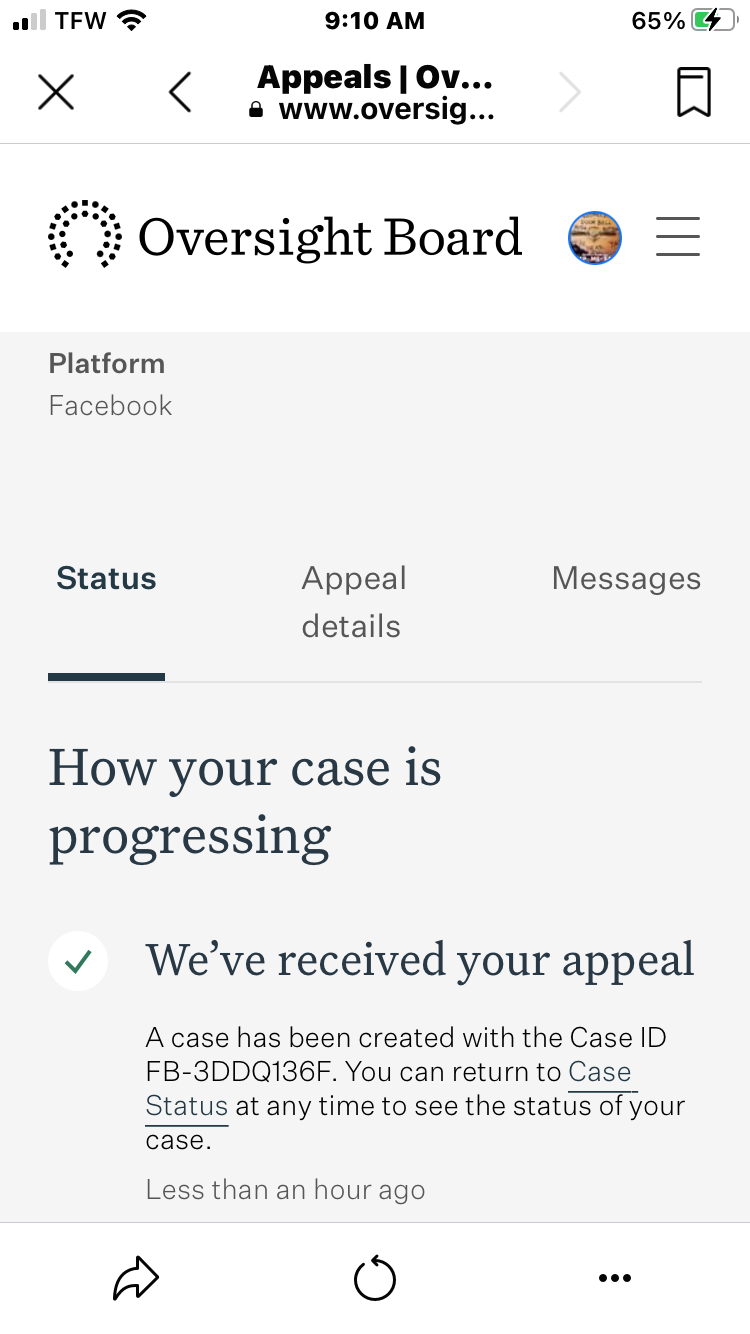Viewport: 750px width, 1334px height.
Task: Select the Status tab
Action: tap(106, 579)
